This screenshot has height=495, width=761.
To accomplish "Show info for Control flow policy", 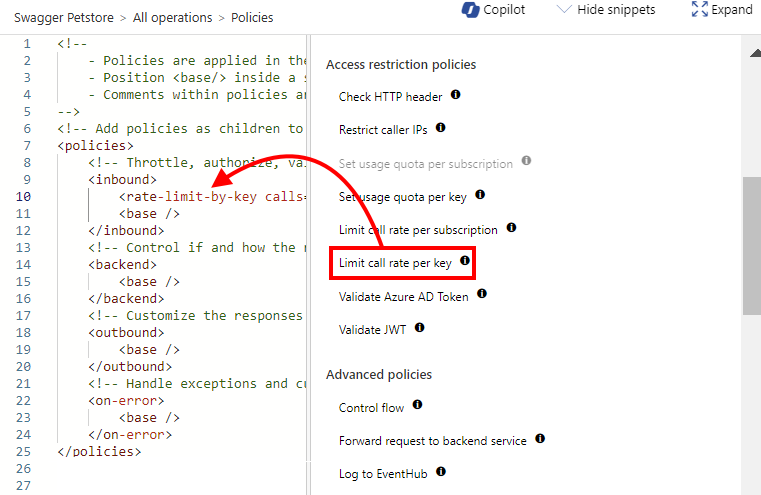I will click(x=417, y=406).
